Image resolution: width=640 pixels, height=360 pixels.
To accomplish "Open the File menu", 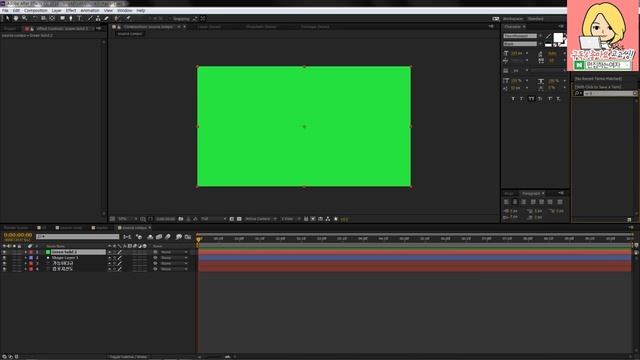I will [x=5, y=11].
